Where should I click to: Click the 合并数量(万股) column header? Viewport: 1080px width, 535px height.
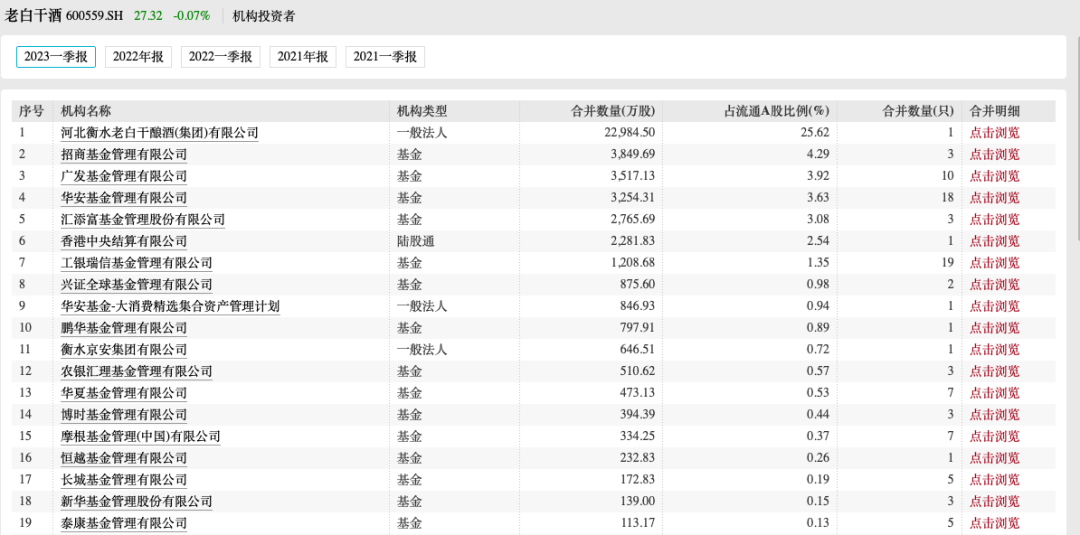tap(614, 111)
